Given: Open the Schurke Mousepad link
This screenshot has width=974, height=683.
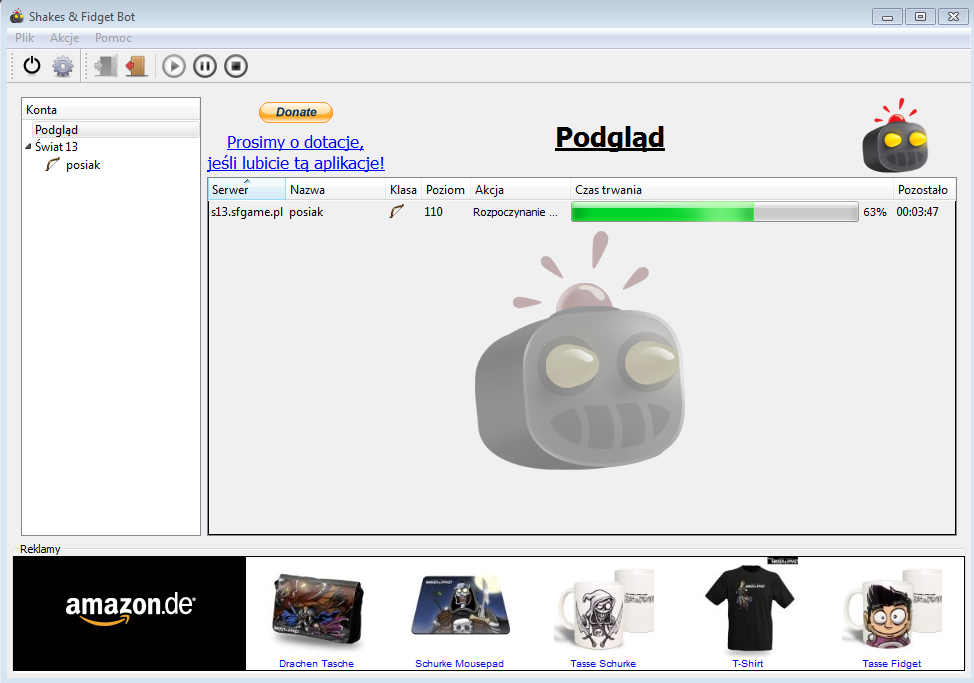Looking at the screenshot, I should 459,664.
